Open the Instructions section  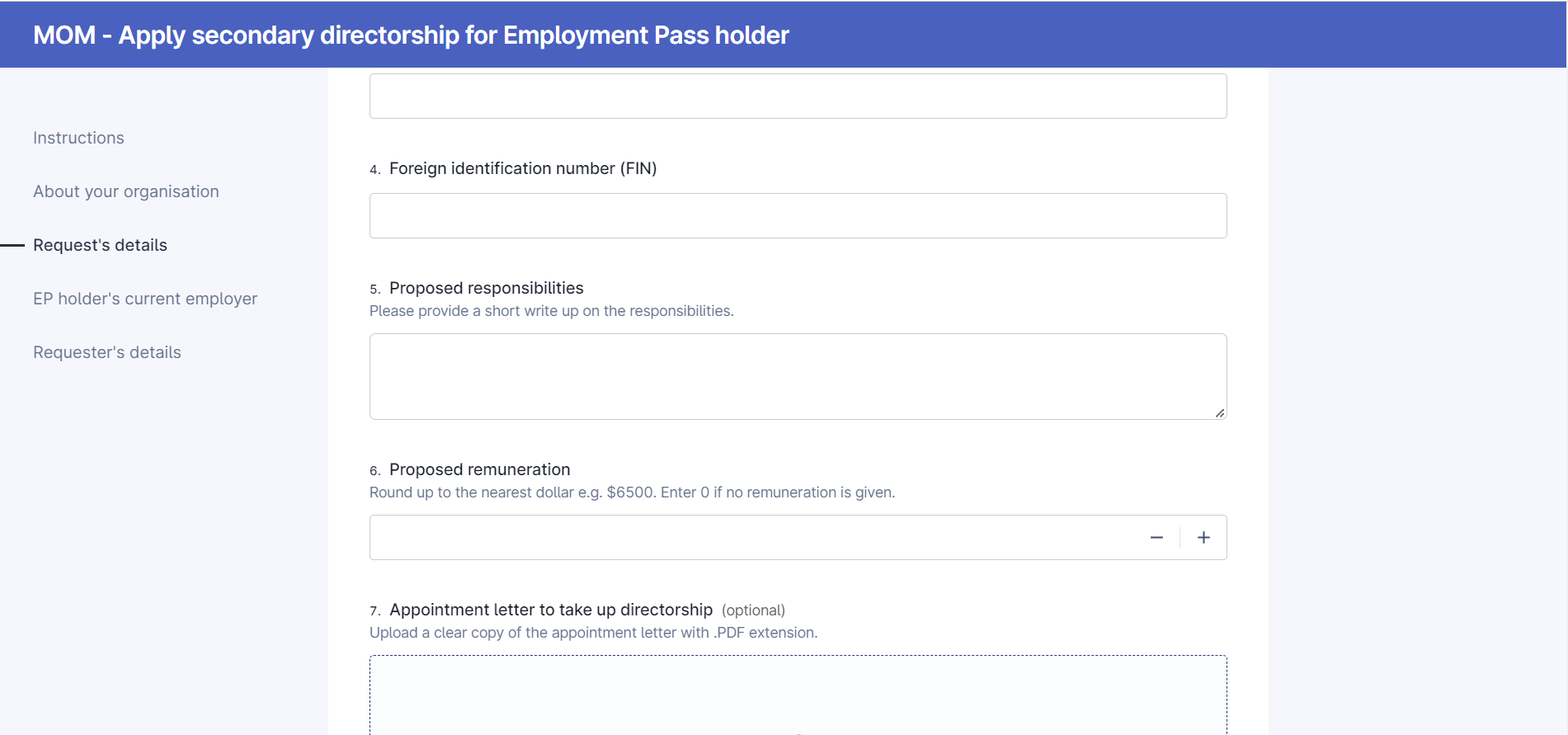tap(78, 138)
